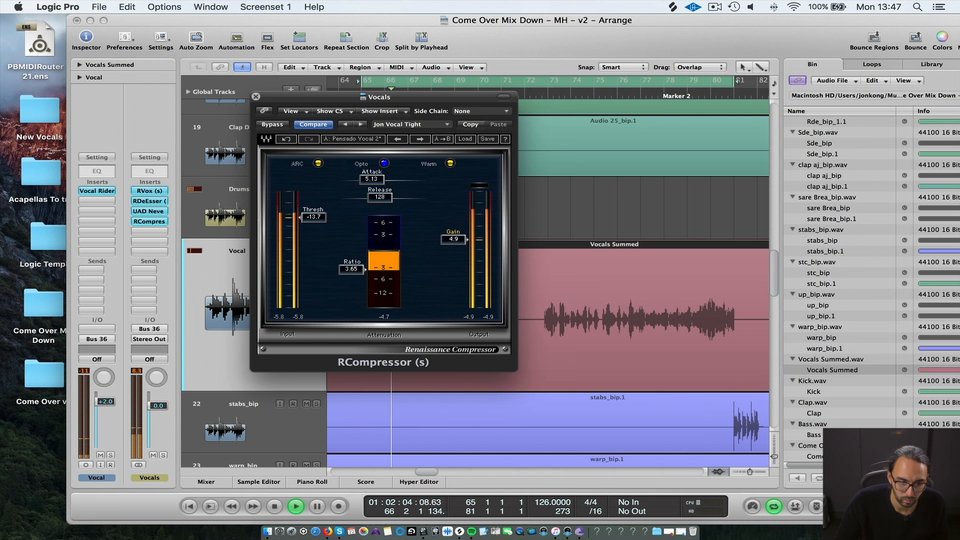The width and height of the screenshot is (960, 540).
Task: Click the RCompressor redo arrow
Action: [308, 139]
